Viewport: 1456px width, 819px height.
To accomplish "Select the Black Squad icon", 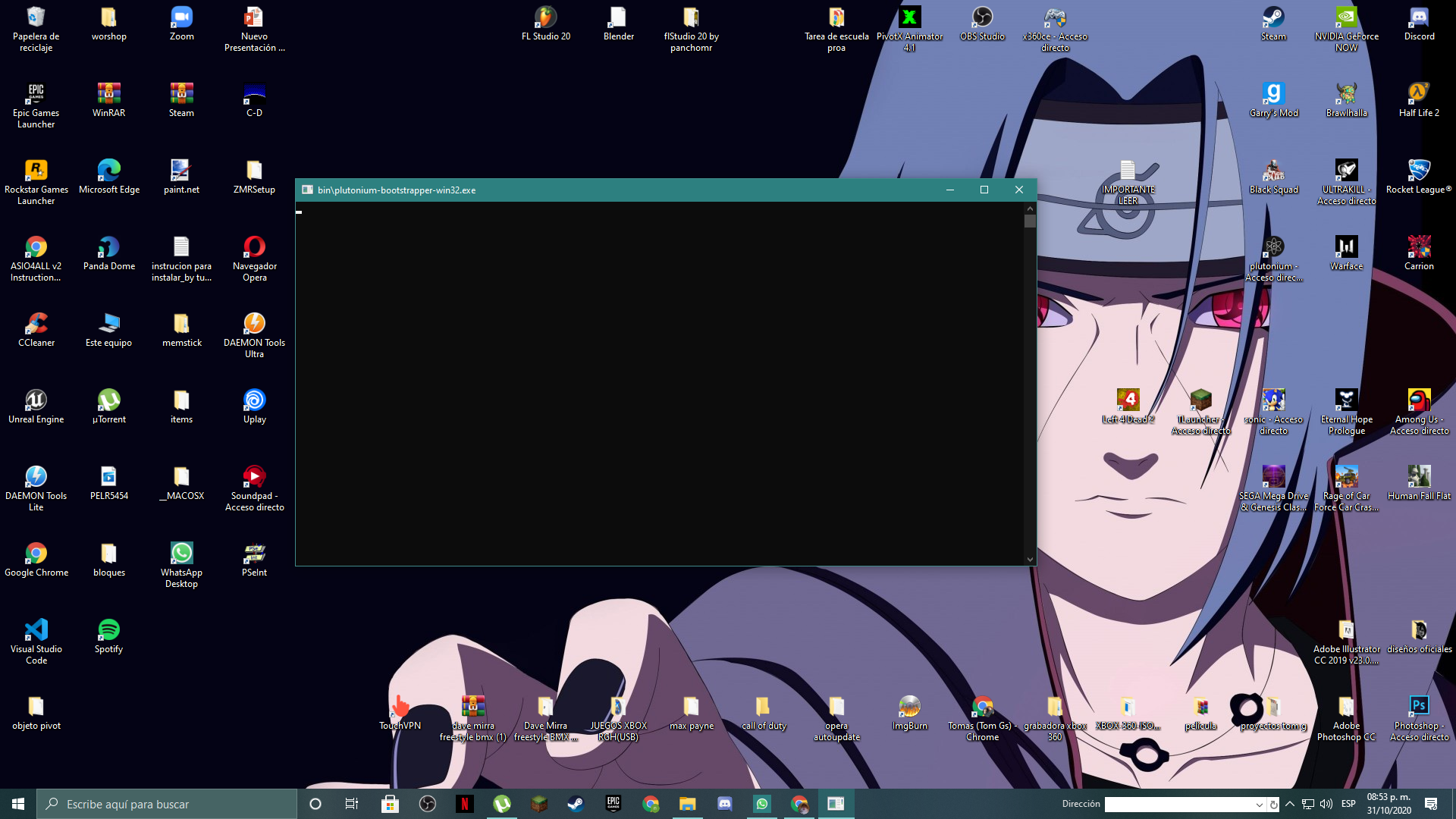I will point(1273,176).
